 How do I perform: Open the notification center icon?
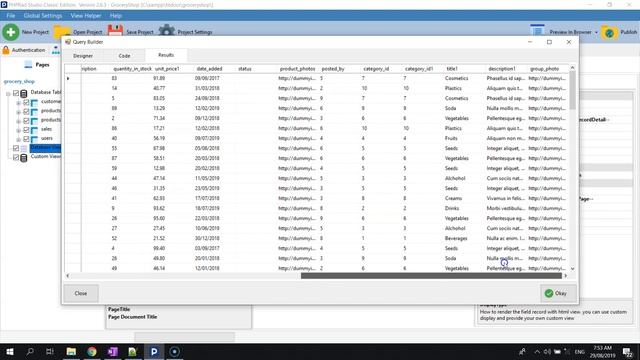[627, 351]
